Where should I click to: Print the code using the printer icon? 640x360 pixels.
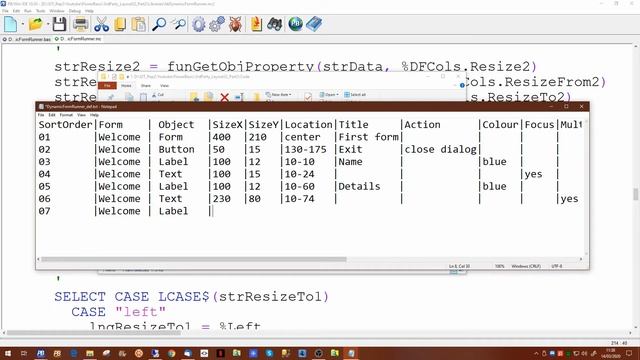click(x=80, y=24)
